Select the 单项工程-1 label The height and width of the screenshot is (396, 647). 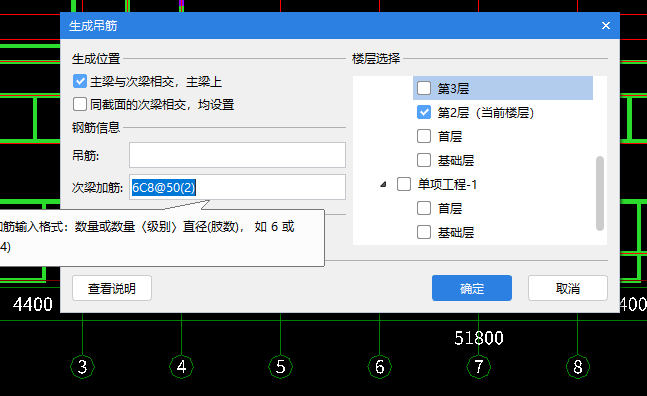pos(447,184)
